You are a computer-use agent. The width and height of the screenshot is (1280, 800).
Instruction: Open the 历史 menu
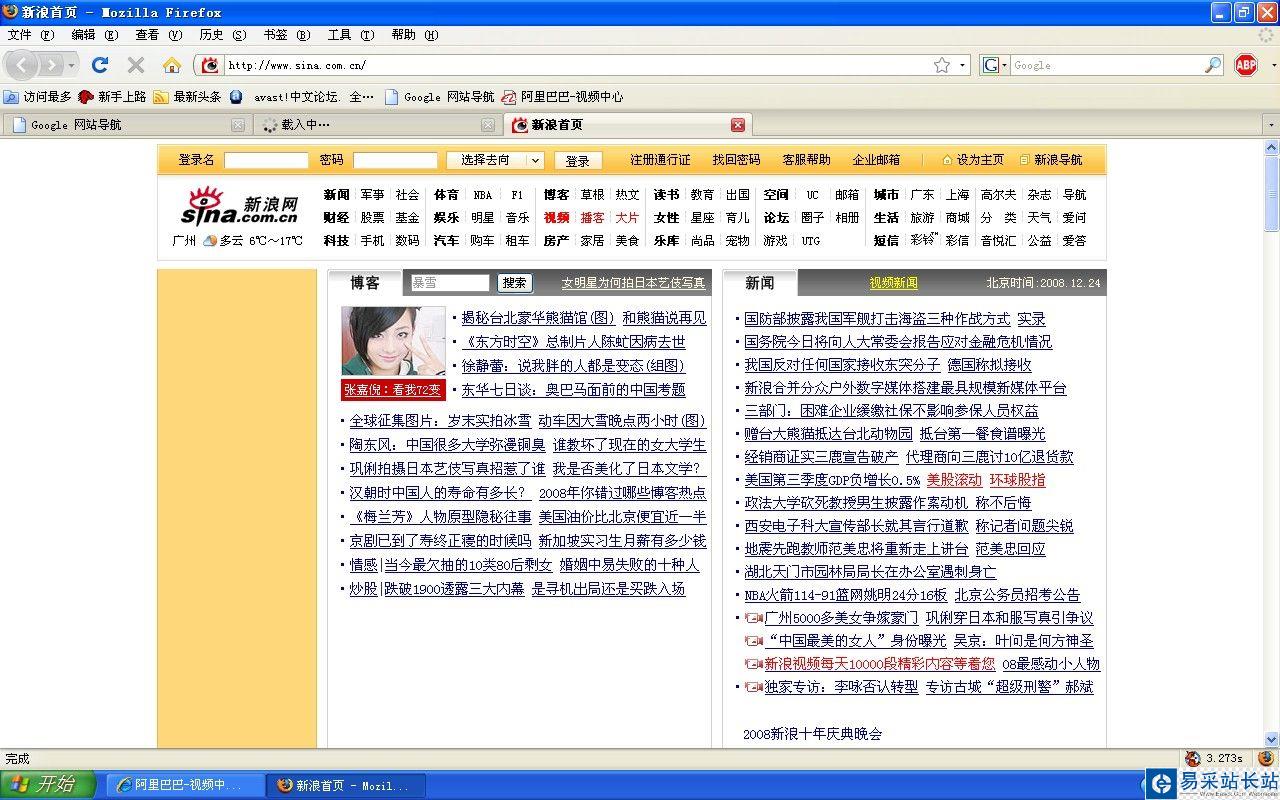pyautogui.click(x=223, y=35)
